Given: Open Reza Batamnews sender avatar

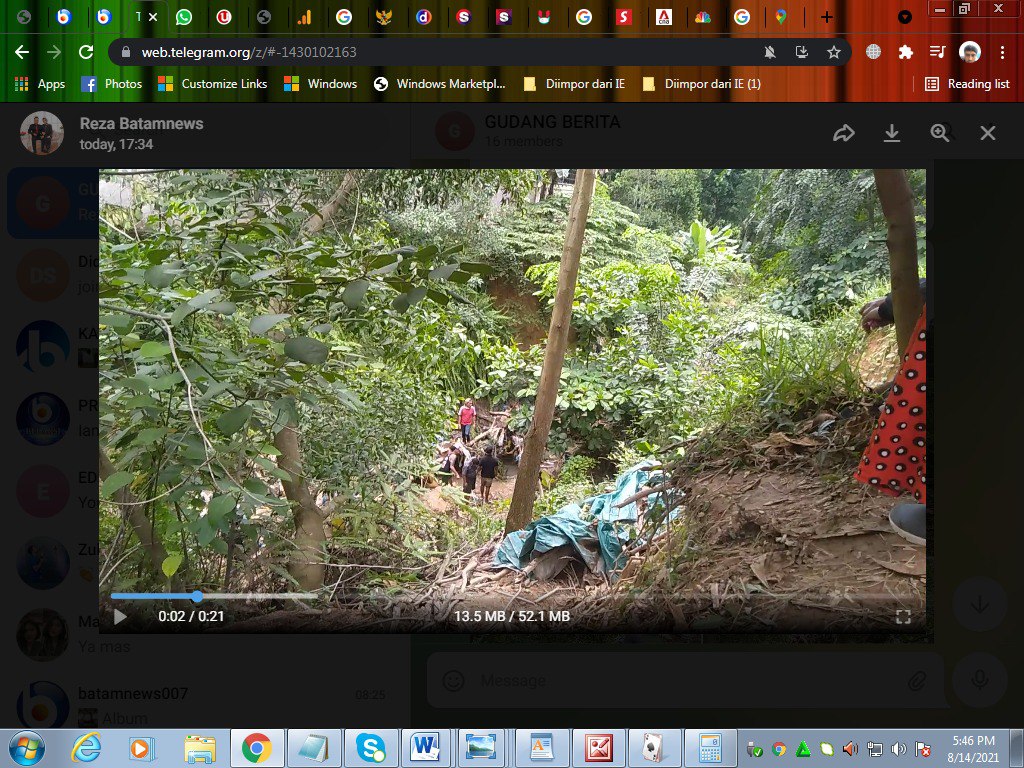Looking at the screenshot, I should [x=42, y=133].
